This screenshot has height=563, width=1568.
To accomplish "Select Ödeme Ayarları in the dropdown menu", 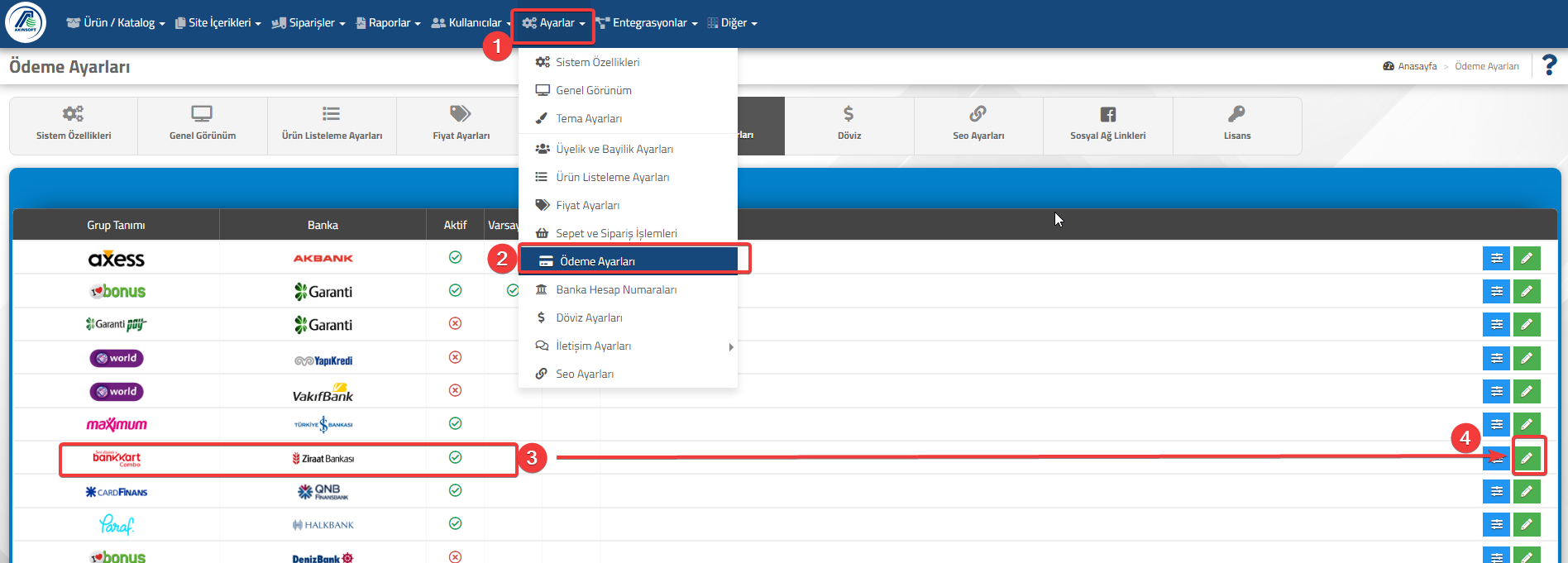I will pos(628,261).
